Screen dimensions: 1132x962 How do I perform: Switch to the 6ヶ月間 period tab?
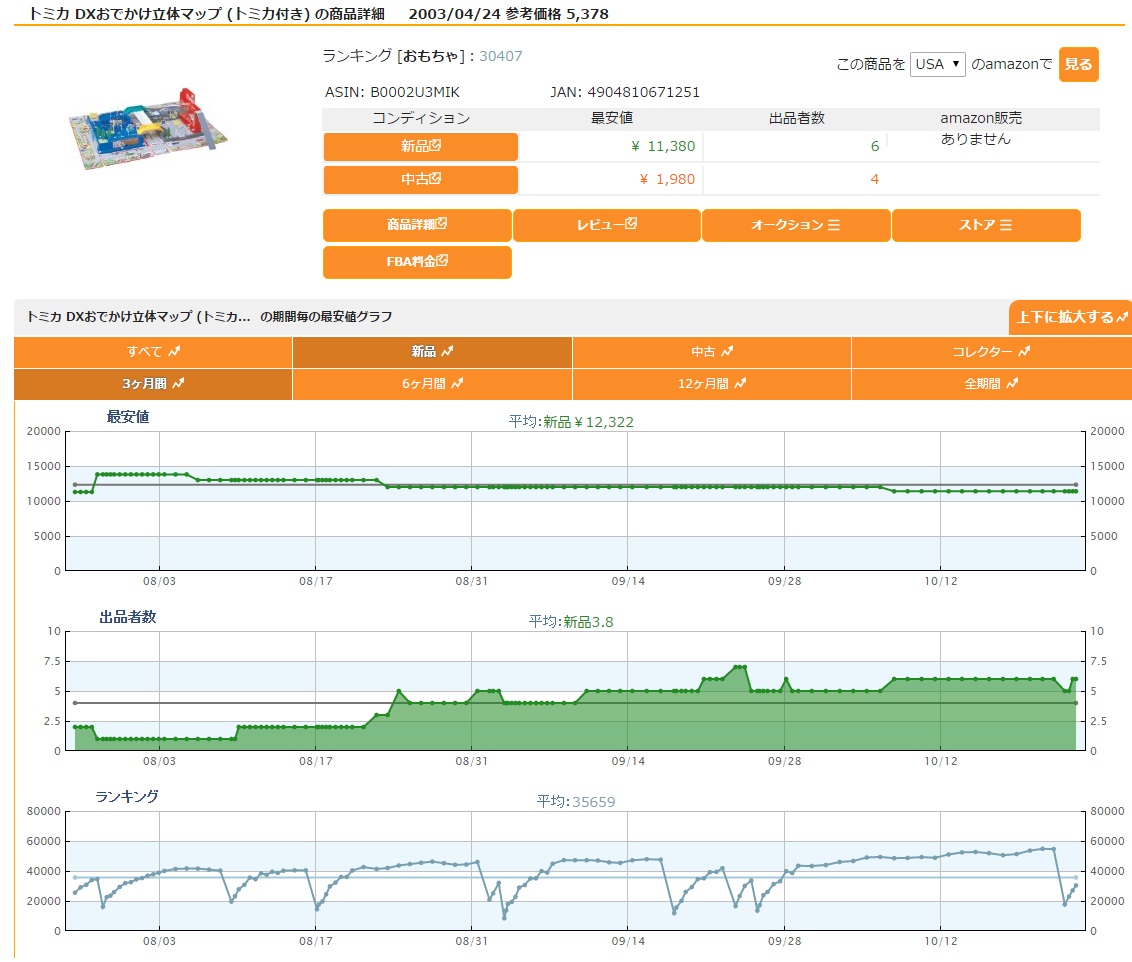(432, 384)
